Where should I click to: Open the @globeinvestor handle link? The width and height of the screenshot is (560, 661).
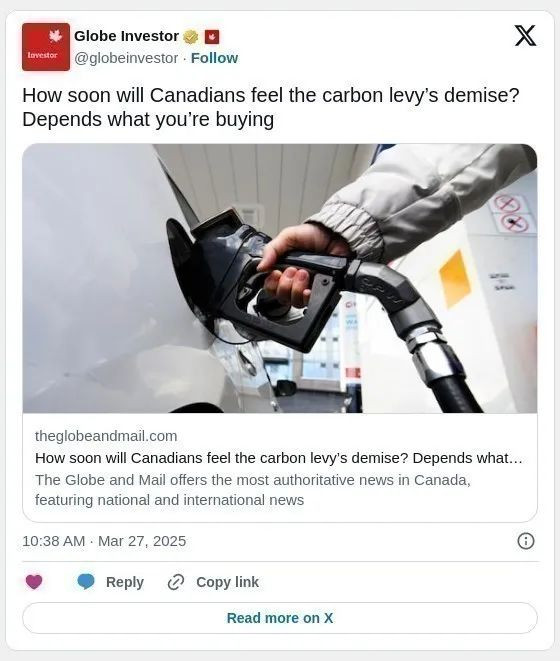coord(126,58)
